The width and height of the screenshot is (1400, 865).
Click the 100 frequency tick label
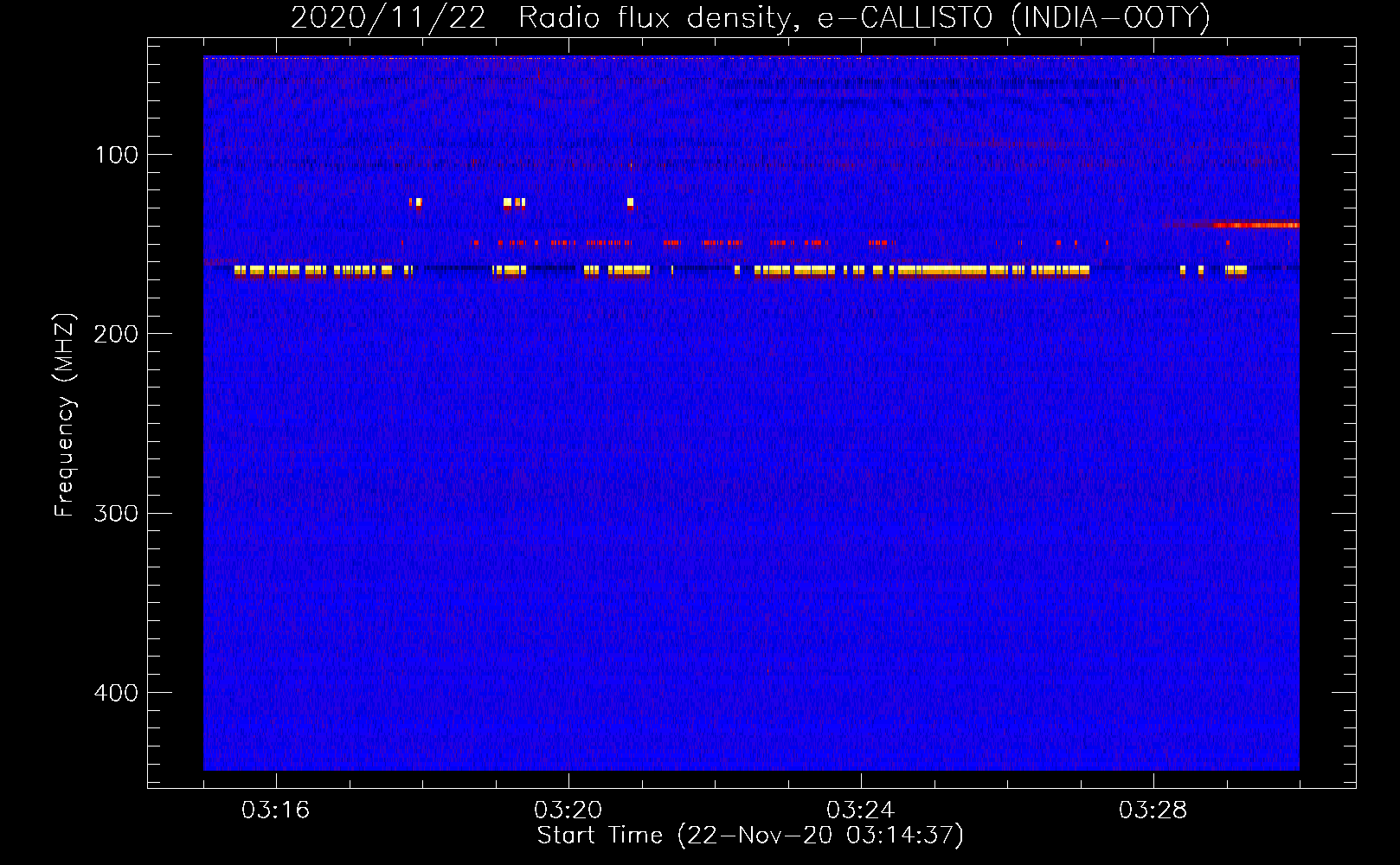pyautogui.click(x=116, y=155)
